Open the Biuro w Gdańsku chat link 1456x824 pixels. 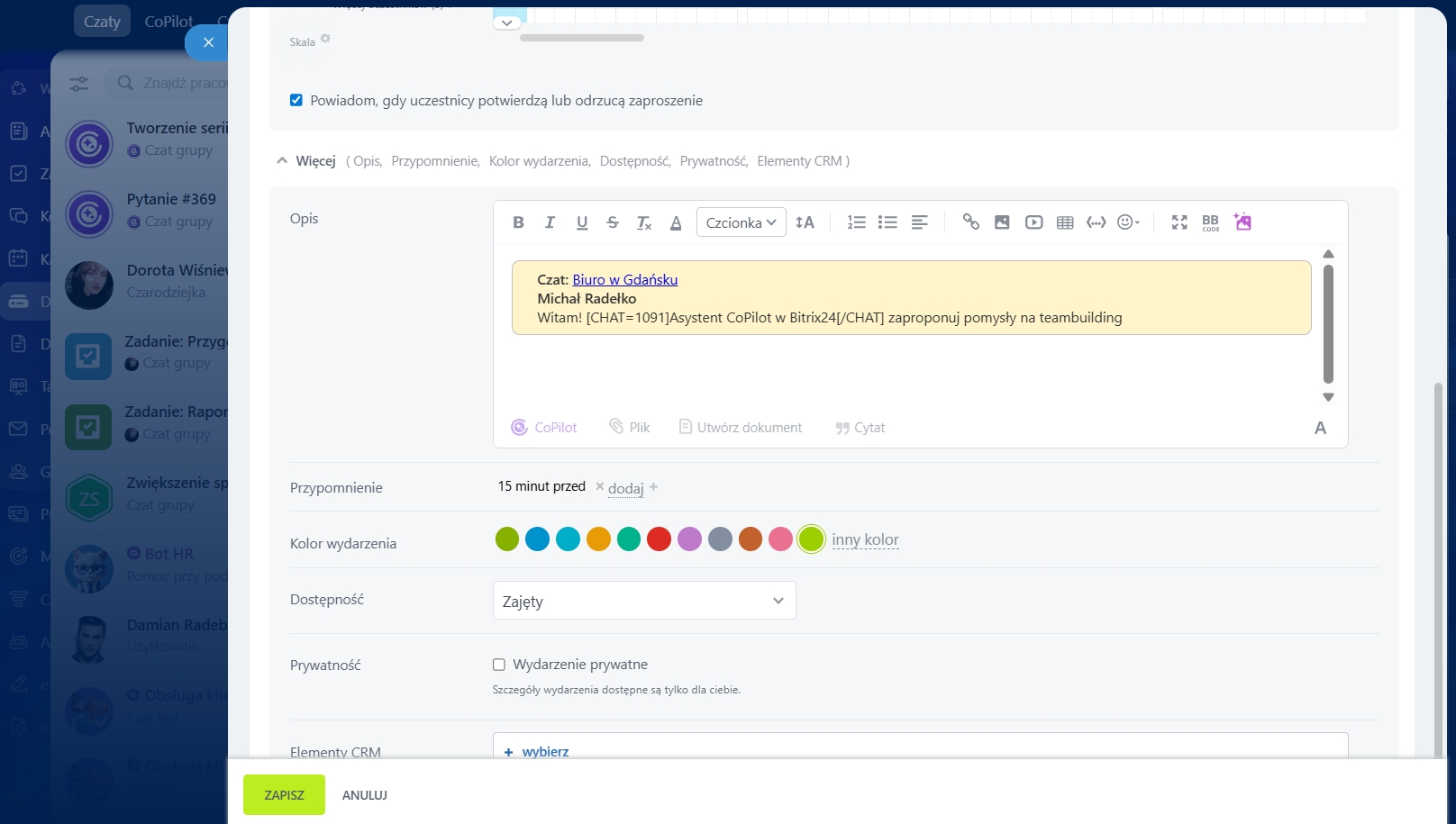click(624, 280)
